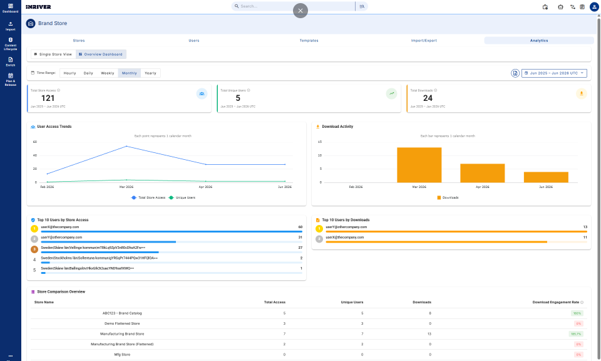Screen dimensions: 601x361
Task: Click userY@othercompany.com downloads progress bar
Action: [456, 231]
